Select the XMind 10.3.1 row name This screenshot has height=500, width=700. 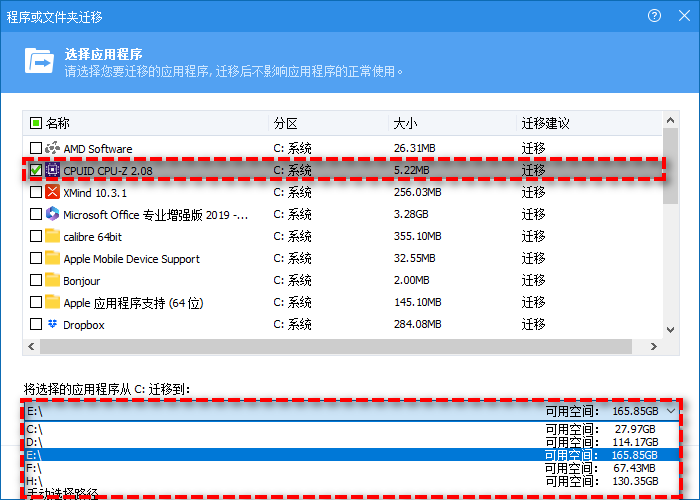point(95,193)
